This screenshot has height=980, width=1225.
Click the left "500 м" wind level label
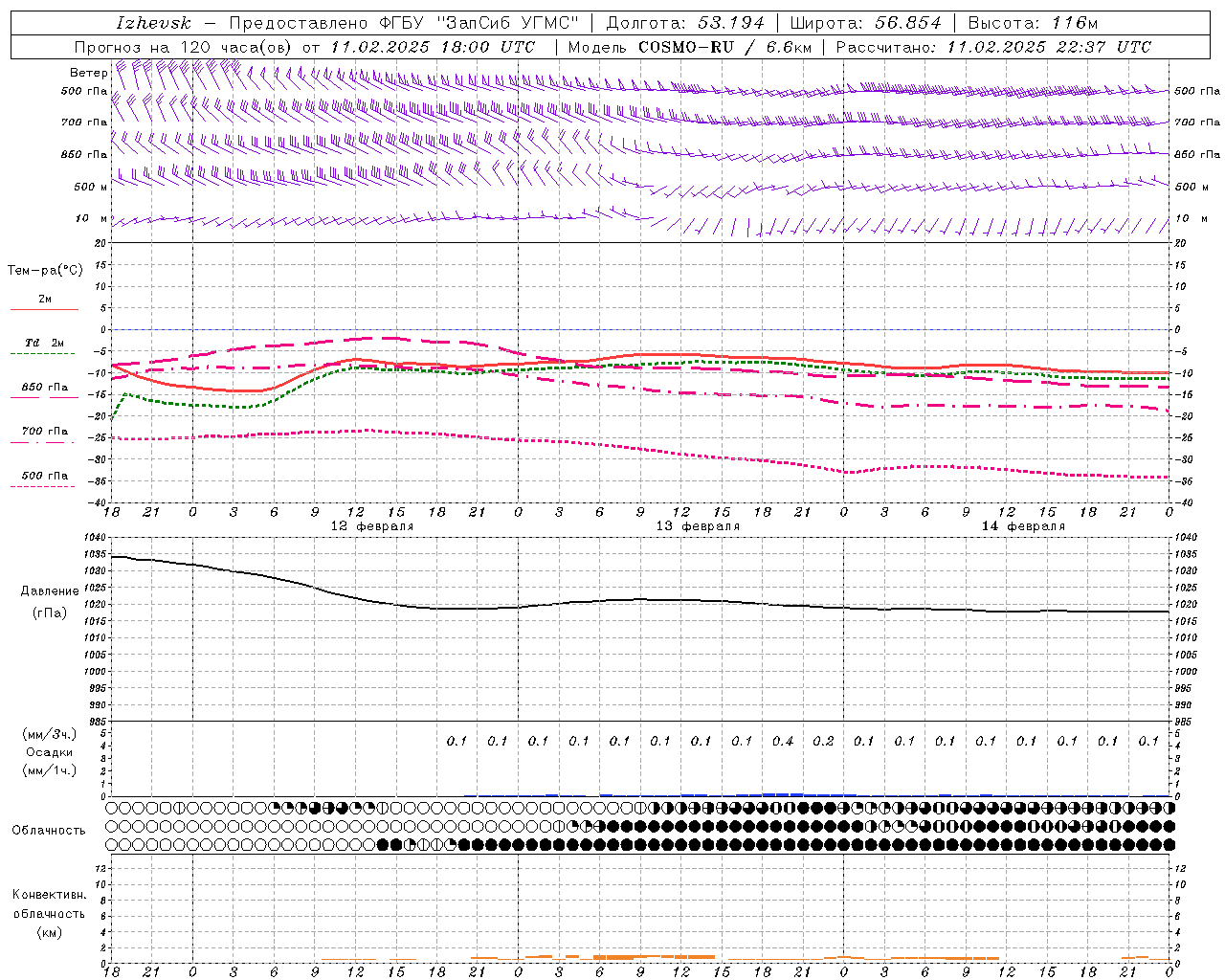pyautogui.click(x=91, y=187)
